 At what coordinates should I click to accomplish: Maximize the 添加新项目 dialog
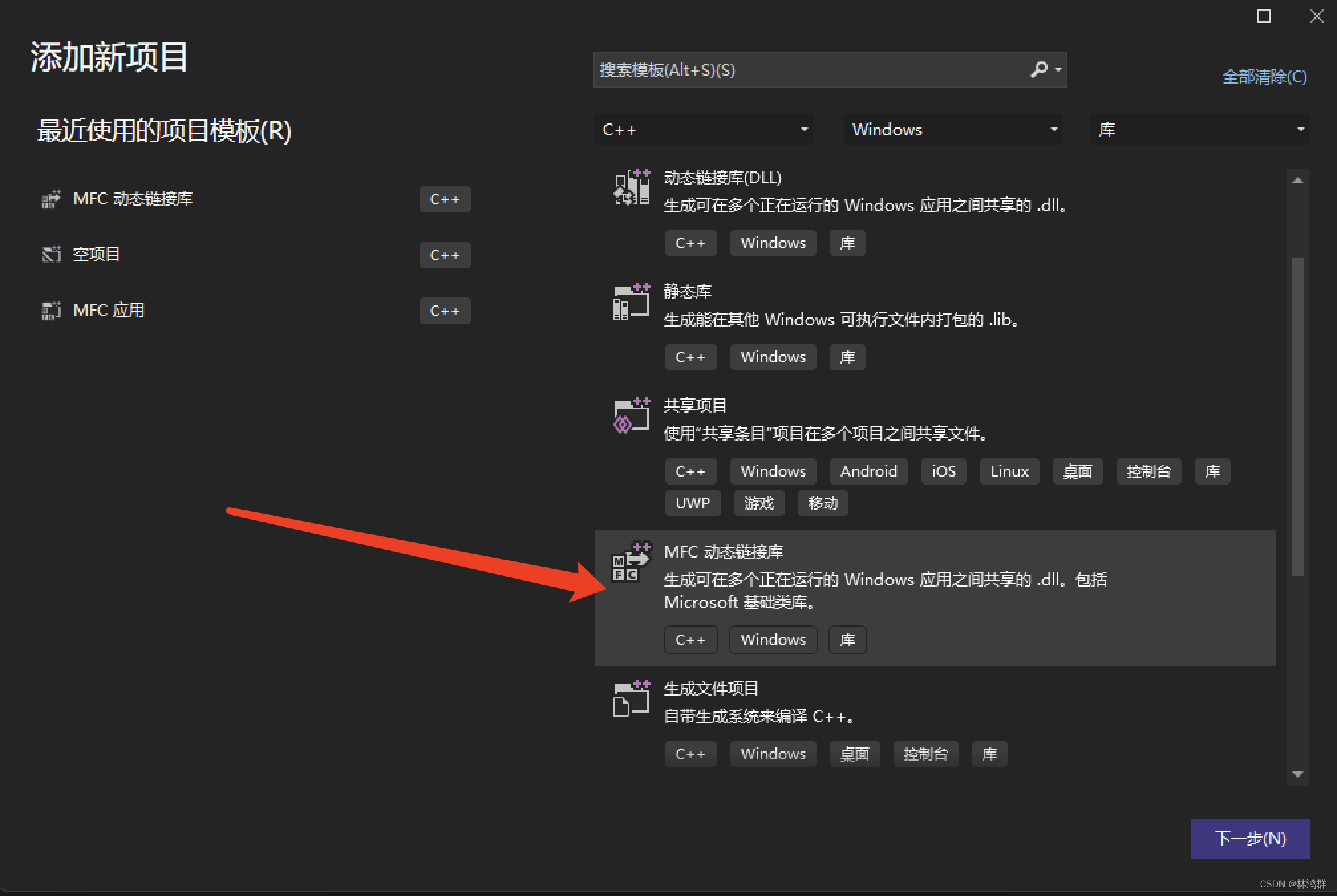click(1264, 16)
